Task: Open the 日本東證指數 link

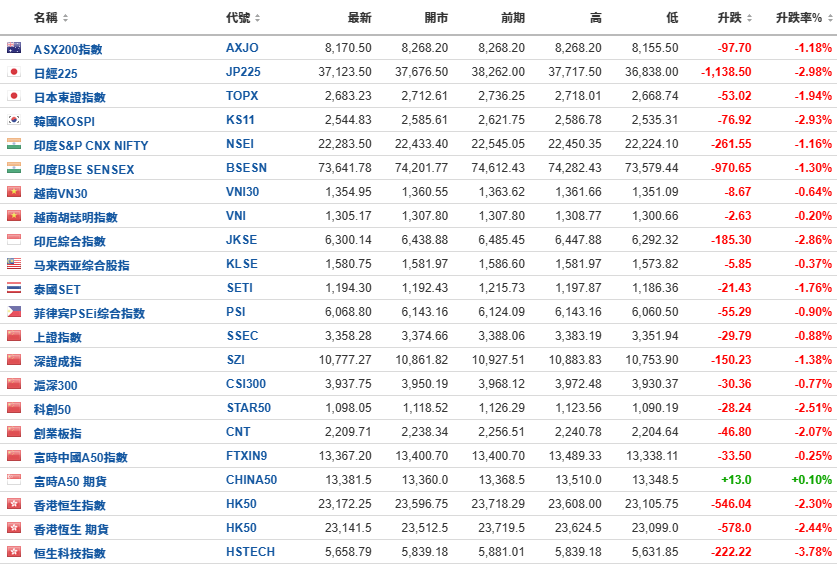Action: click(x=69, y=97)
